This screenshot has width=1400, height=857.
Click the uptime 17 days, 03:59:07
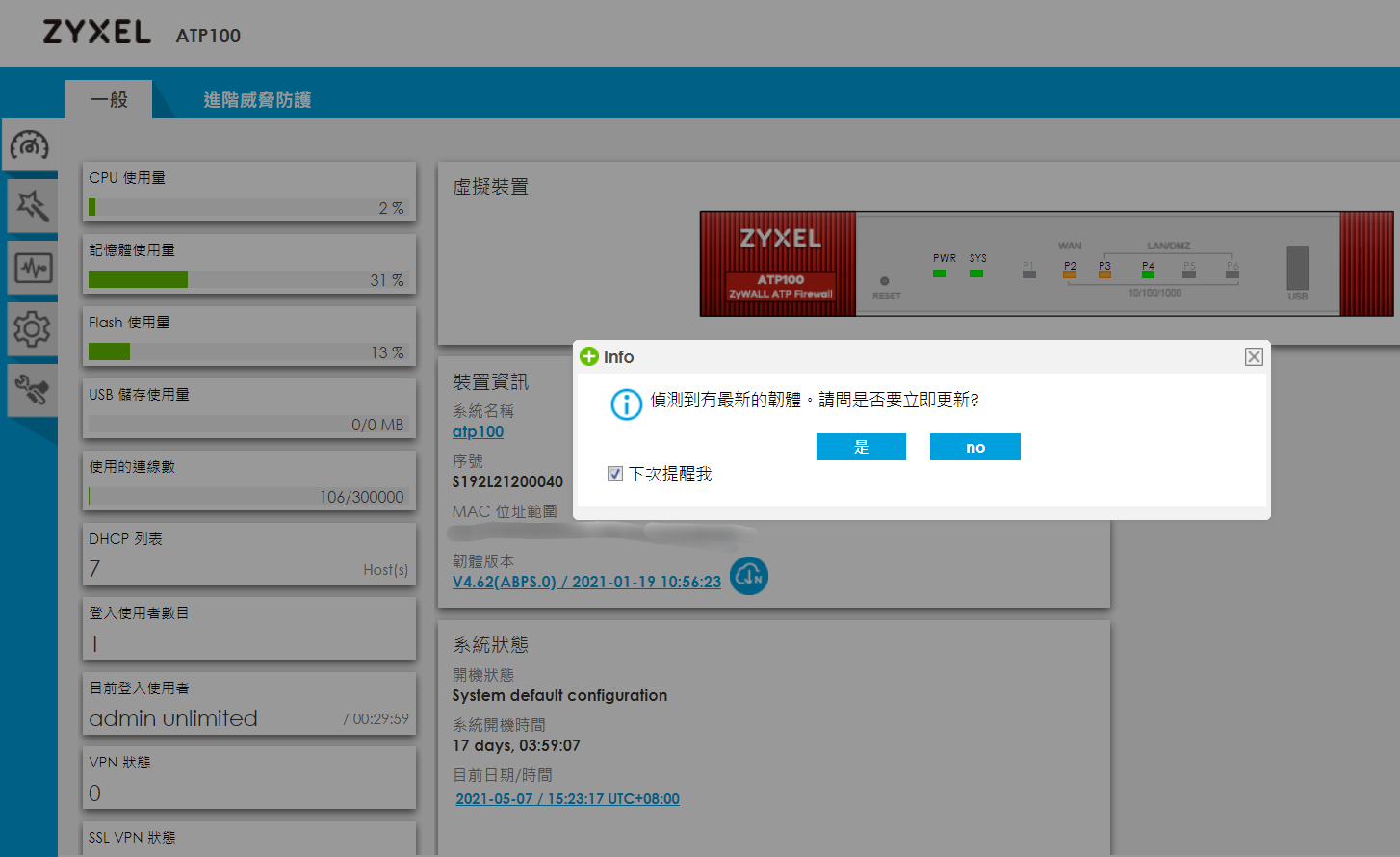pyautogui.click(x=516, y=745)
